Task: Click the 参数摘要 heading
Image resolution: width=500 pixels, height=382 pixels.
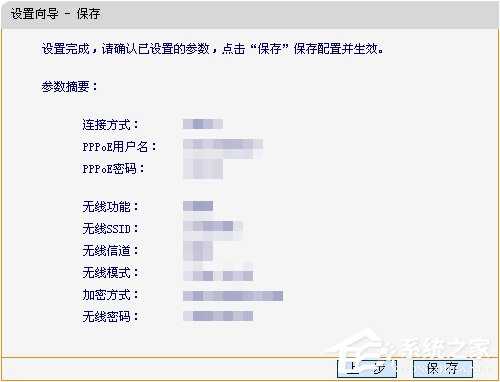Action: (70, 87)
